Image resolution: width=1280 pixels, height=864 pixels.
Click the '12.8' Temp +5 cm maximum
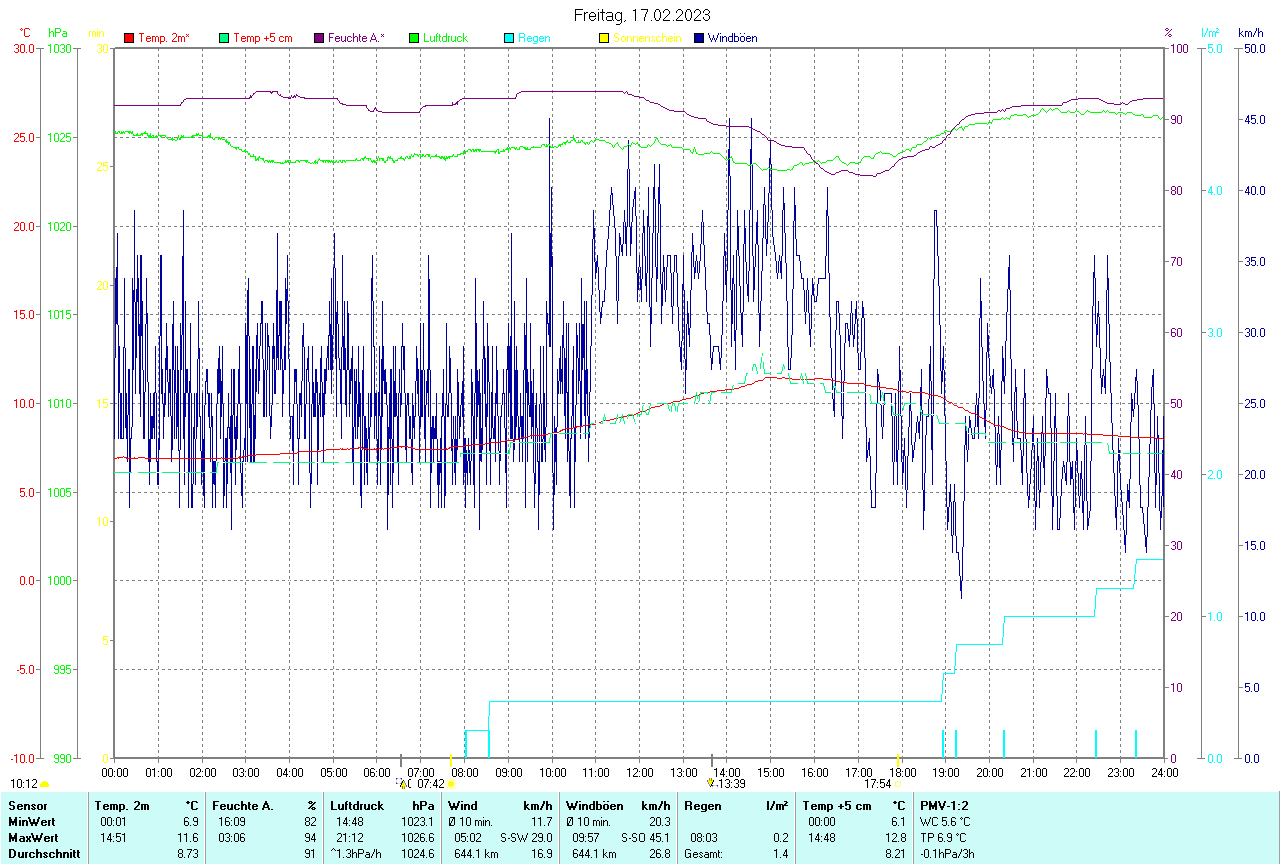coord(895,837)
